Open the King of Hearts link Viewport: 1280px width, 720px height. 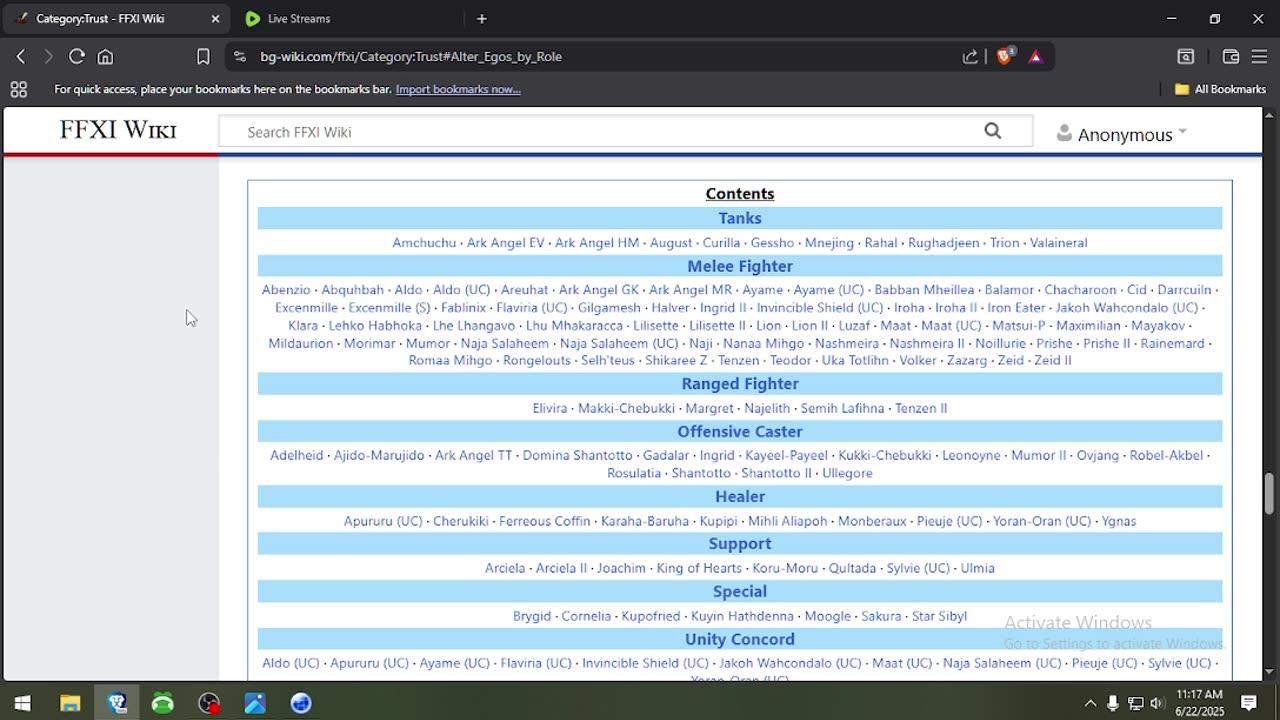(x=699, y=569)
